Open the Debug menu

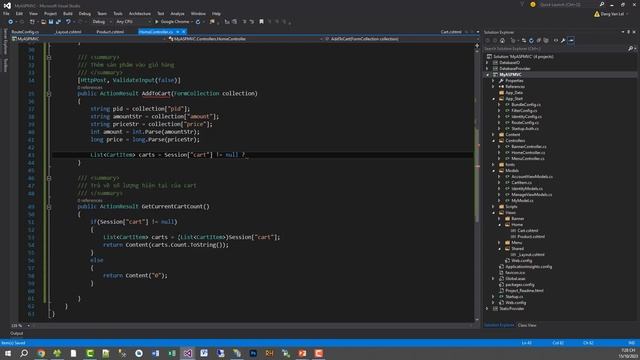pyautogui.click(x=84, y=13)
